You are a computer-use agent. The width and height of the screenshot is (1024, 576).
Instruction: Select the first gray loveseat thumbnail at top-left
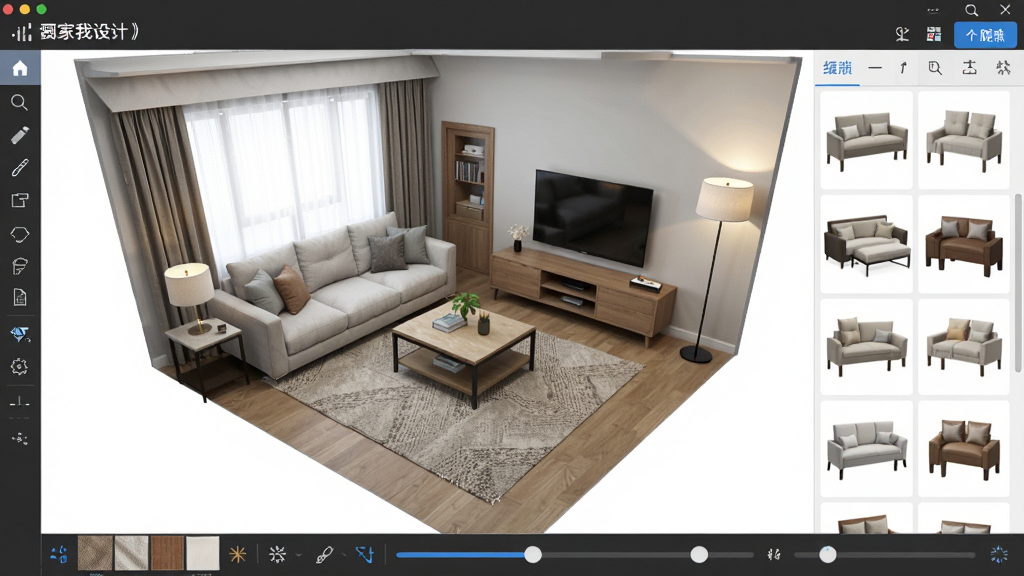click(x=867, y=140)
